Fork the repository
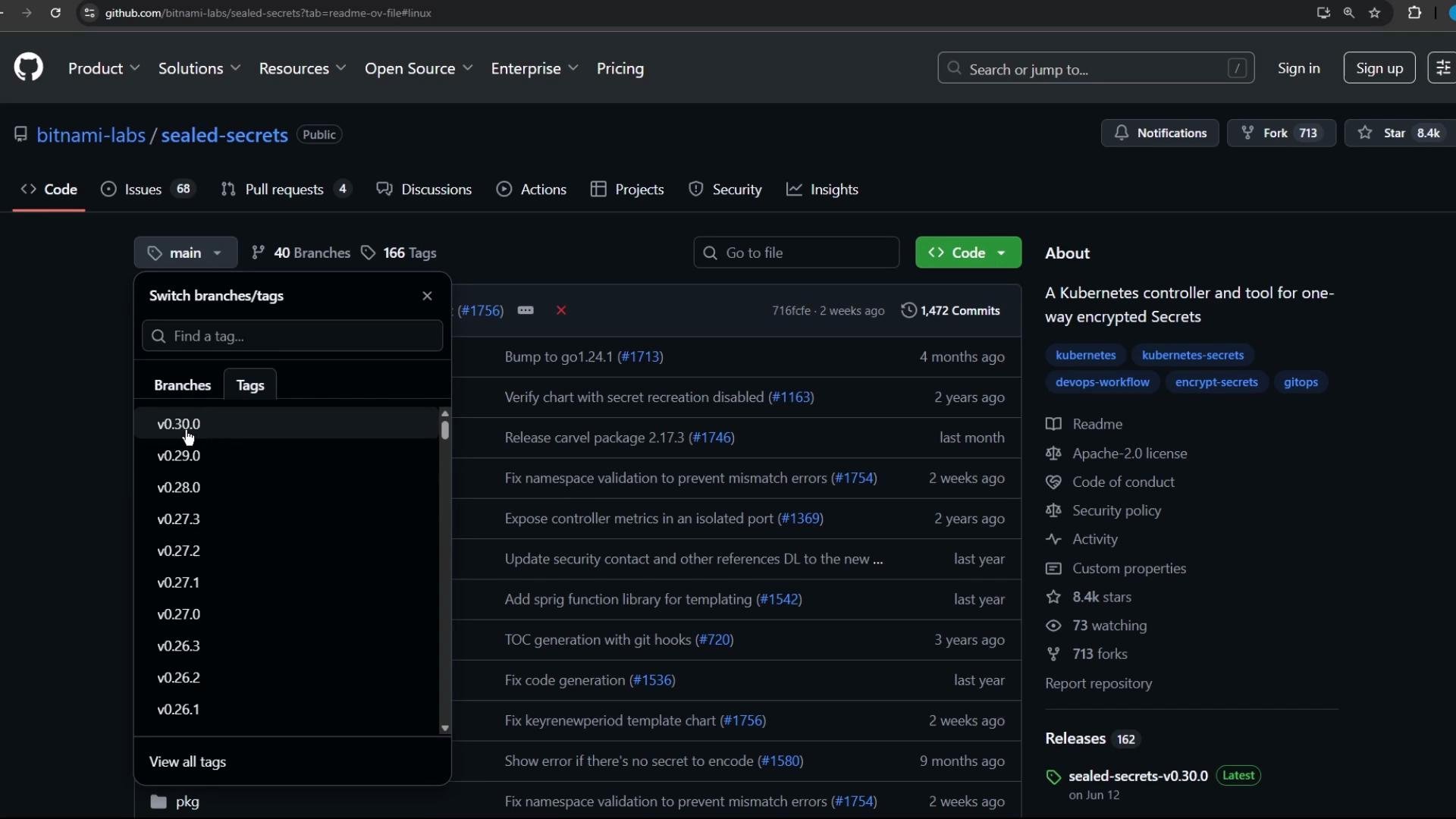Viewport: 1456px width, 819px height. pos(1282,133)
